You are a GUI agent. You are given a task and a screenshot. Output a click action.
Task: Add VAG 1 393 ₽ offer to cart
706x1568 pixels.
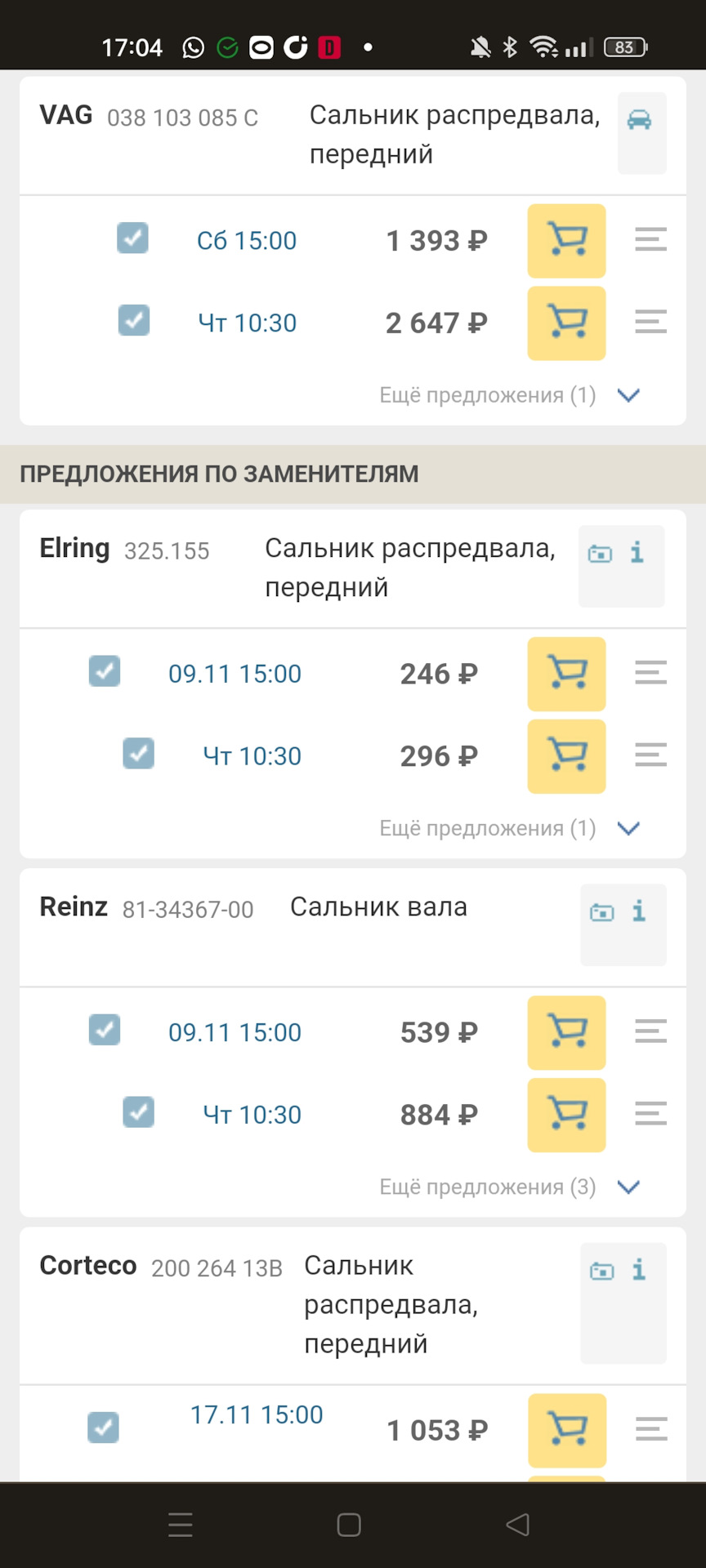point(566,241)
